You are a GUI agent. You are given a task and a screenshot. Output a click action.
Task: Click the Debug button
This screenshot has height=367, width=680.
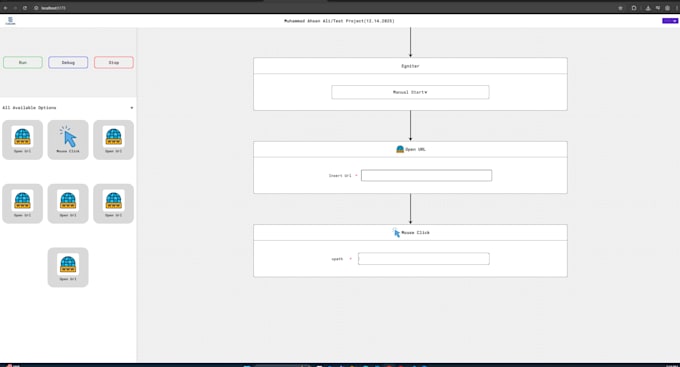(x=68, y=62)
